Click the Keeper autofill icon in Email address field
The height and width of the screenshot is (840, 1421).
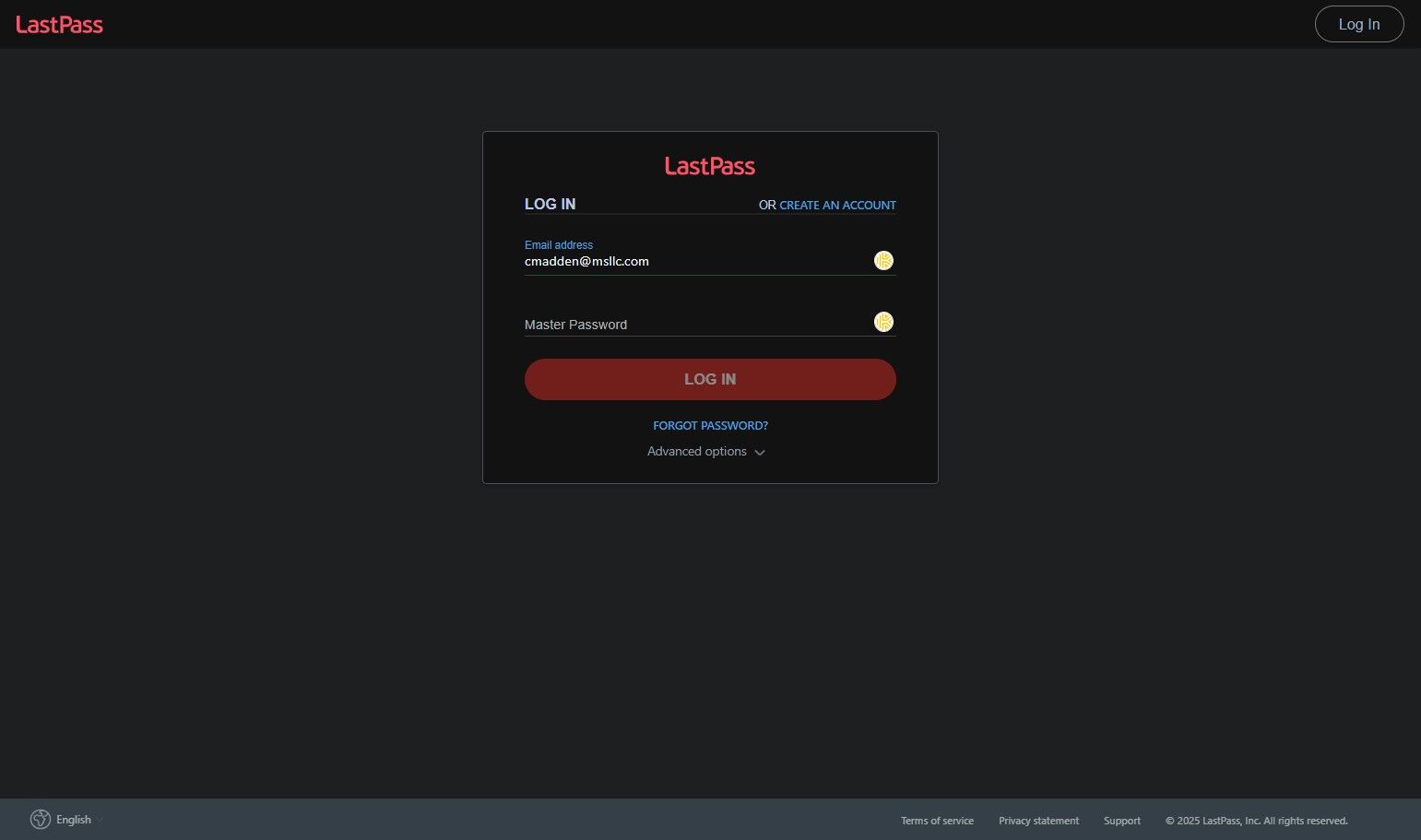(x=883, y=261)
